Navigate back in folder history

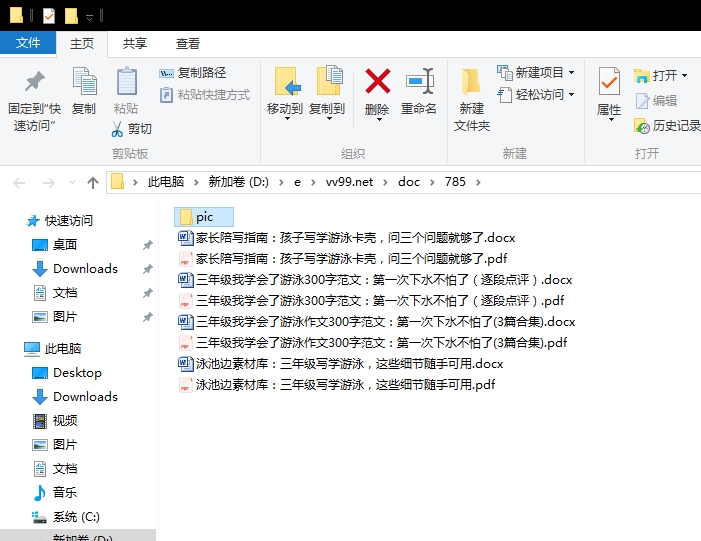click(x=19, y=182)
